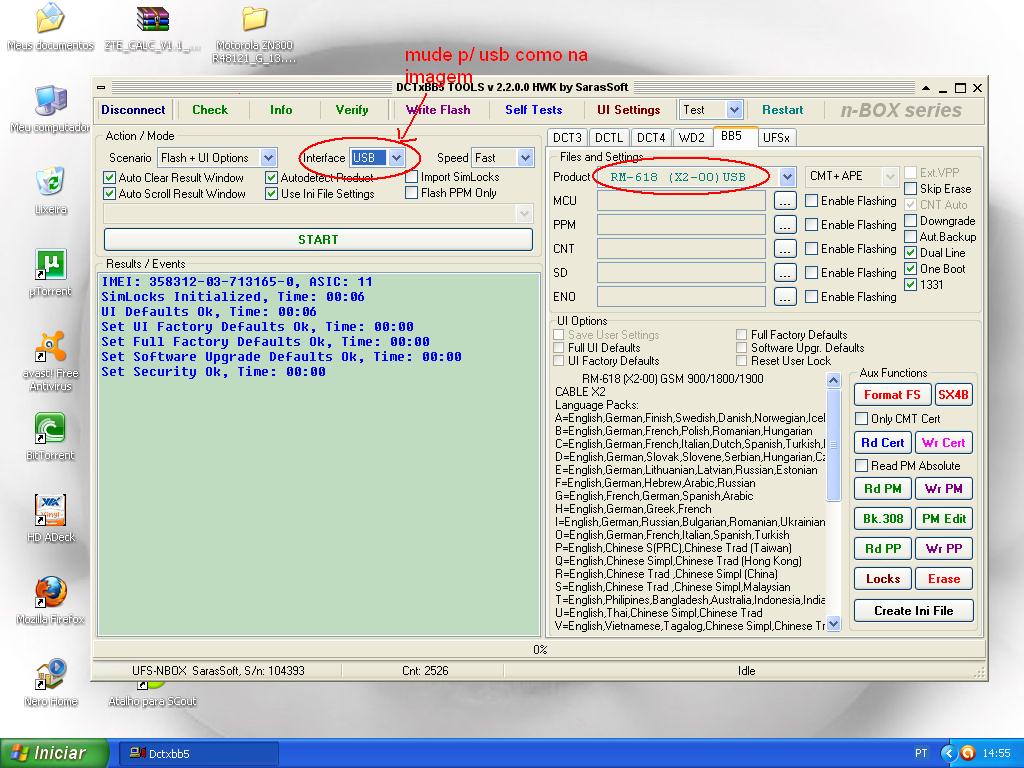Click Erase button in Aux Functions
This screenshot has height=768, width=1024.
(944, 579)
